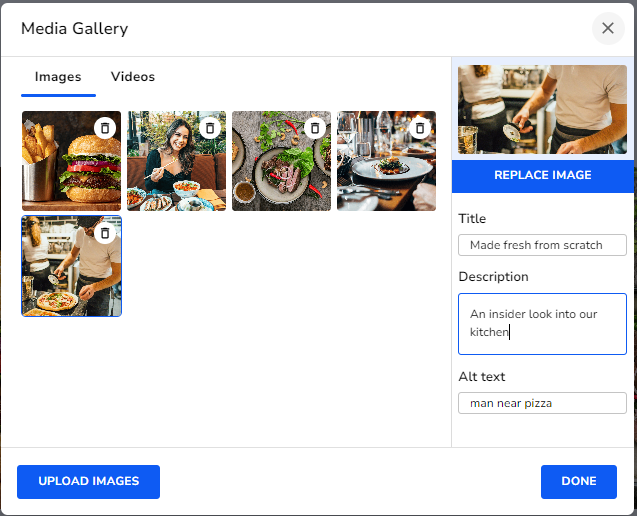Focus the Description text area

point(543,323)
